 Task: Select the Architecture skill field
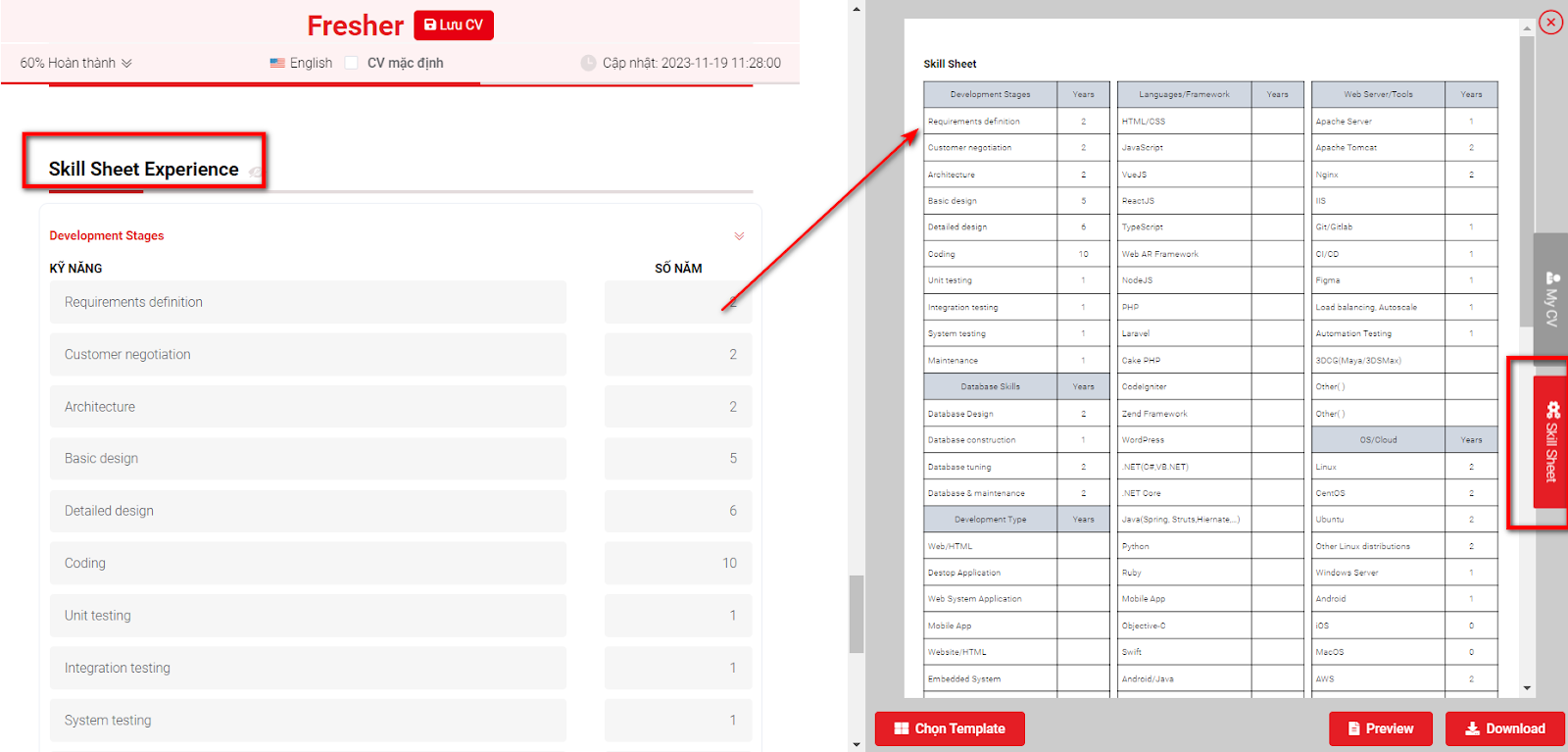pos(308,406)
